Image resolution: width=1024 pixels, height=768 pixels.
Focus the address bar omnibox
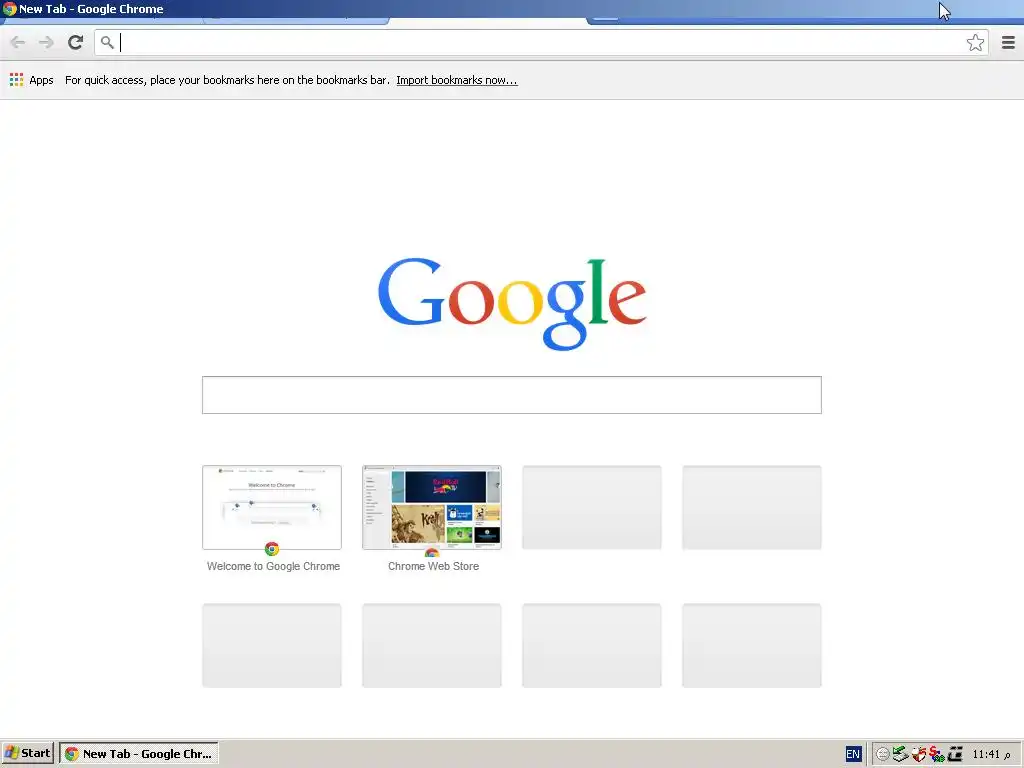(x=542, y=42)
